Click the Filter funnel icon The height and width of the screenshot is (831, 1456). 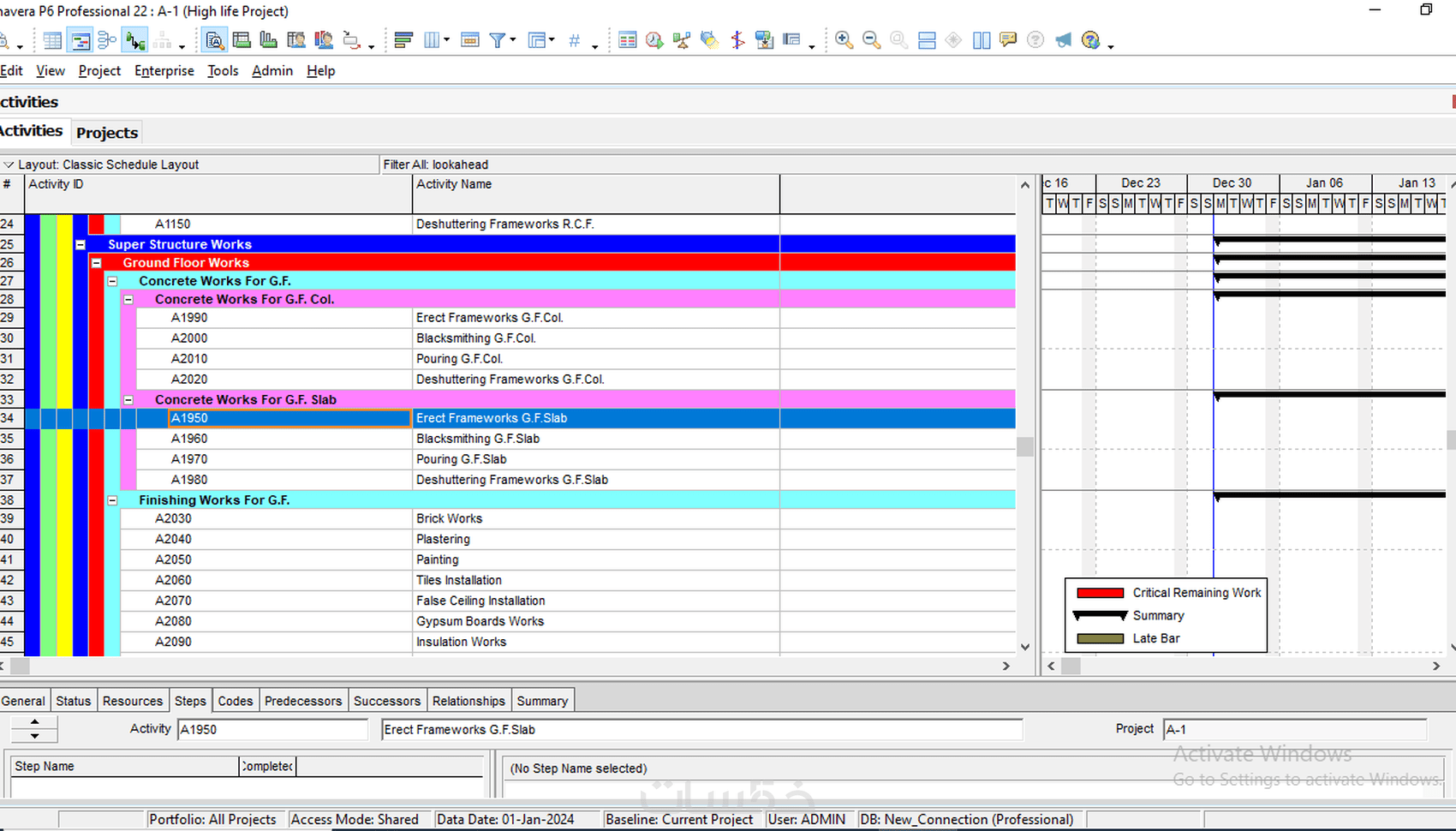(x=497, y=40)
